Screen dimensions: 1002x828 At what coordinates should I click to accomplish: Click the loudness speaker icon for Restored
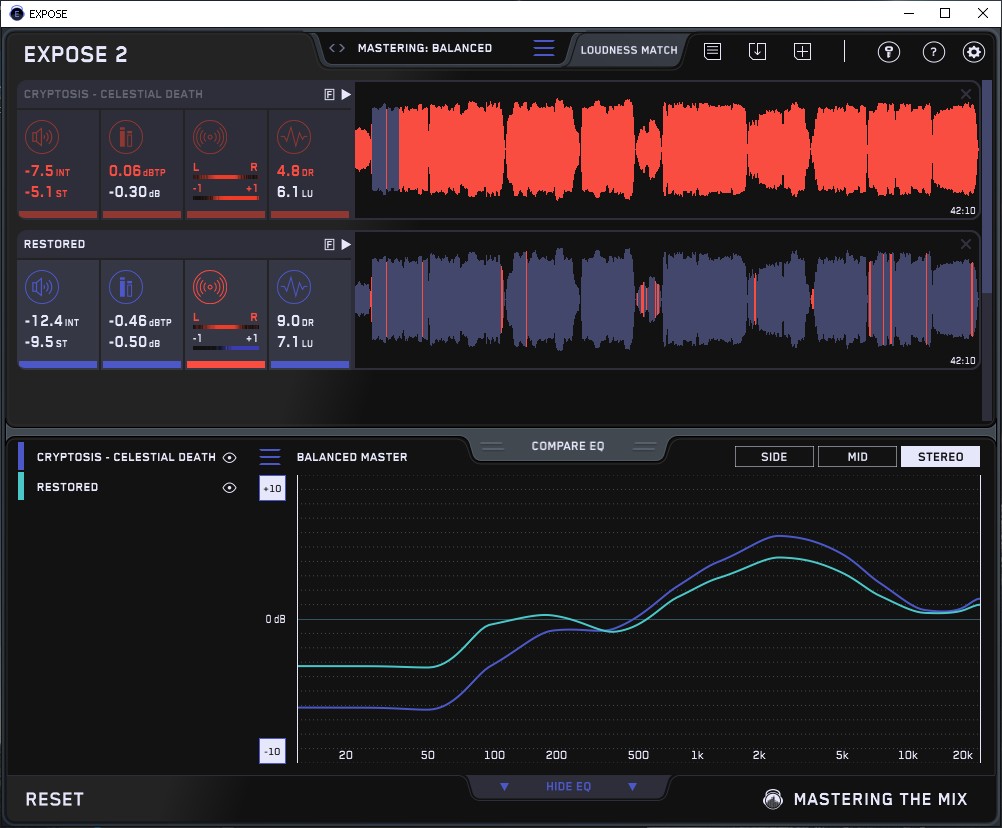pos(41,288)
